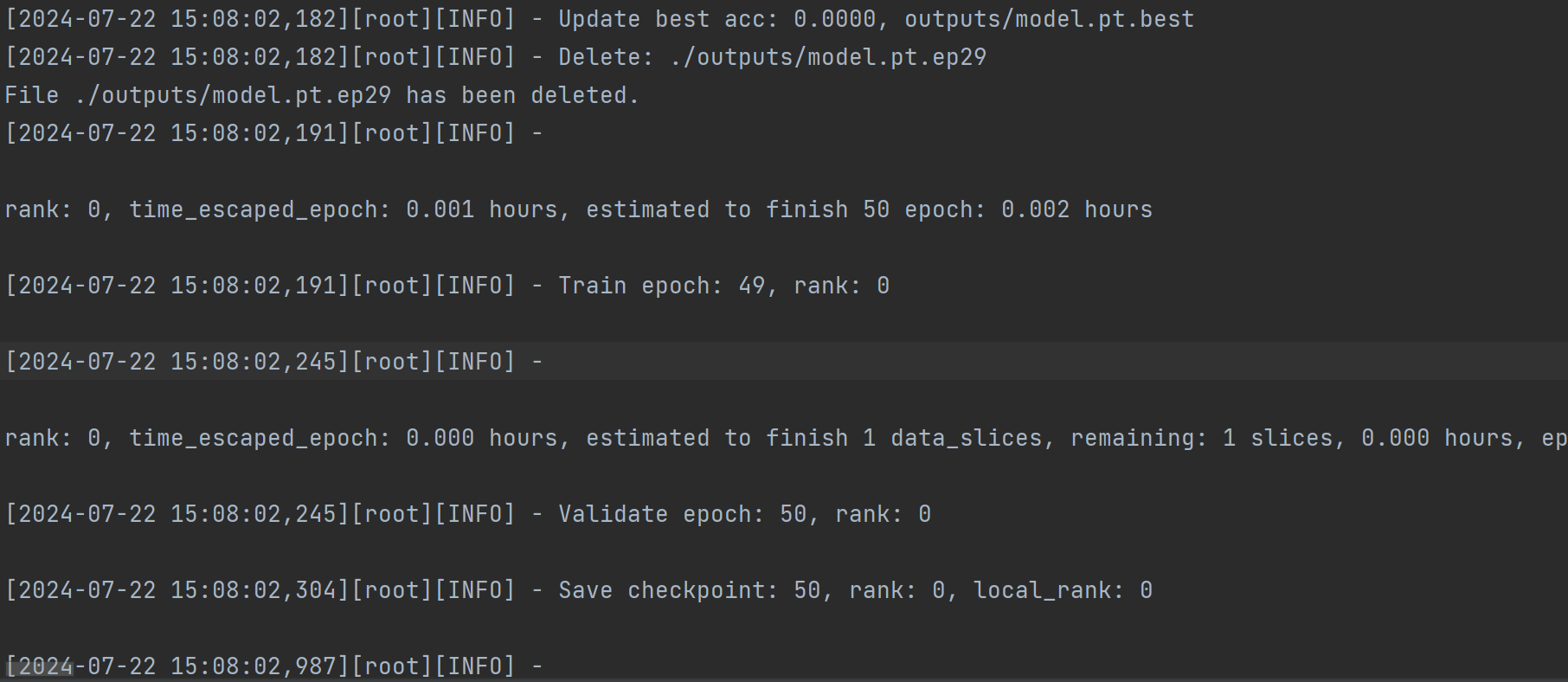Click 'time_escaped_epoch: 0.001 hours' text
1568x682 pixels.
tap(344, 209)
